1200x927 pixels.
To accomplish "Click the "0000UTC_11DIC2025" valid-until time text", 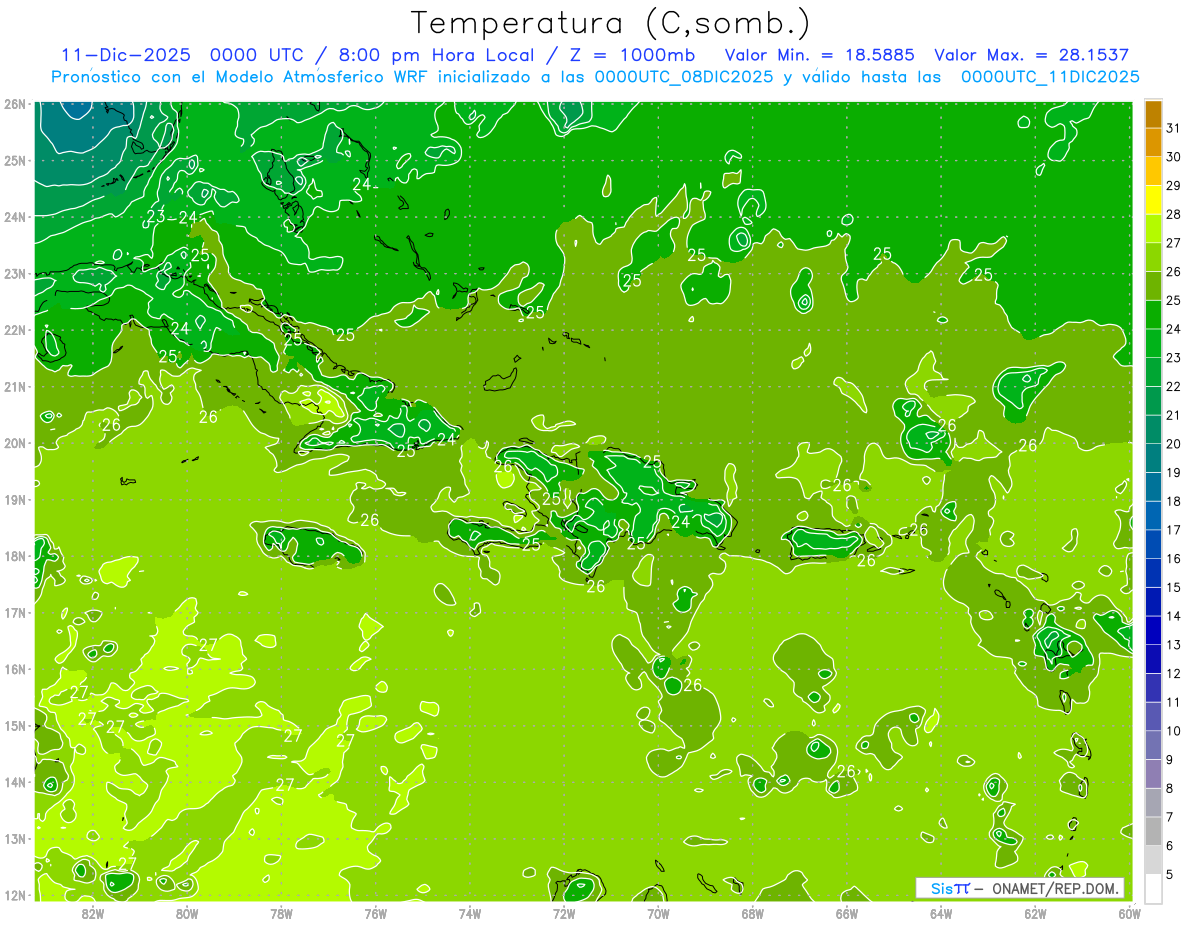I will pyautogui.click(x=1050, y=77).
